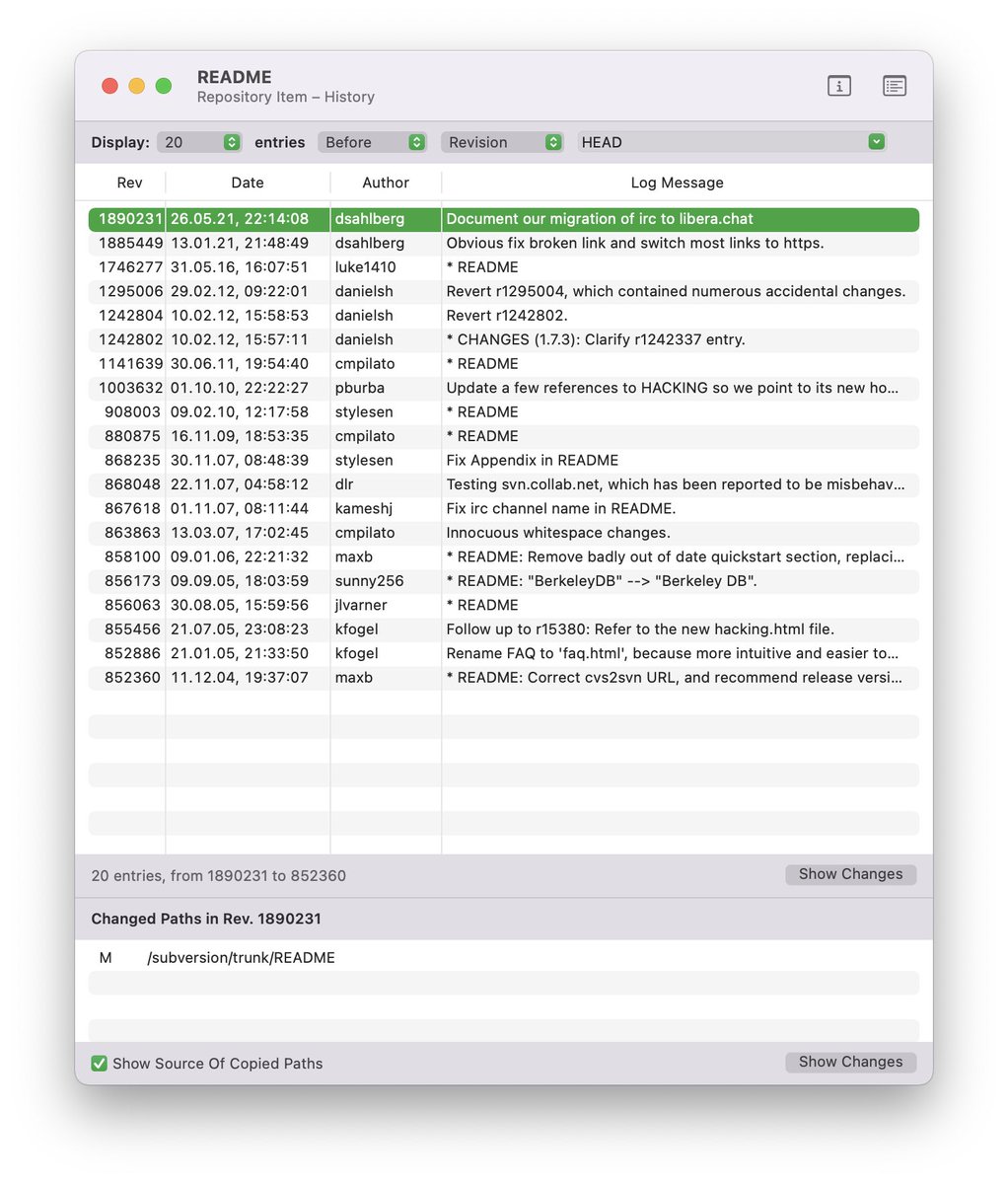Click author kameshj
The width and height of the screenshot is (1008, 1184).
(x=365, y=509)
